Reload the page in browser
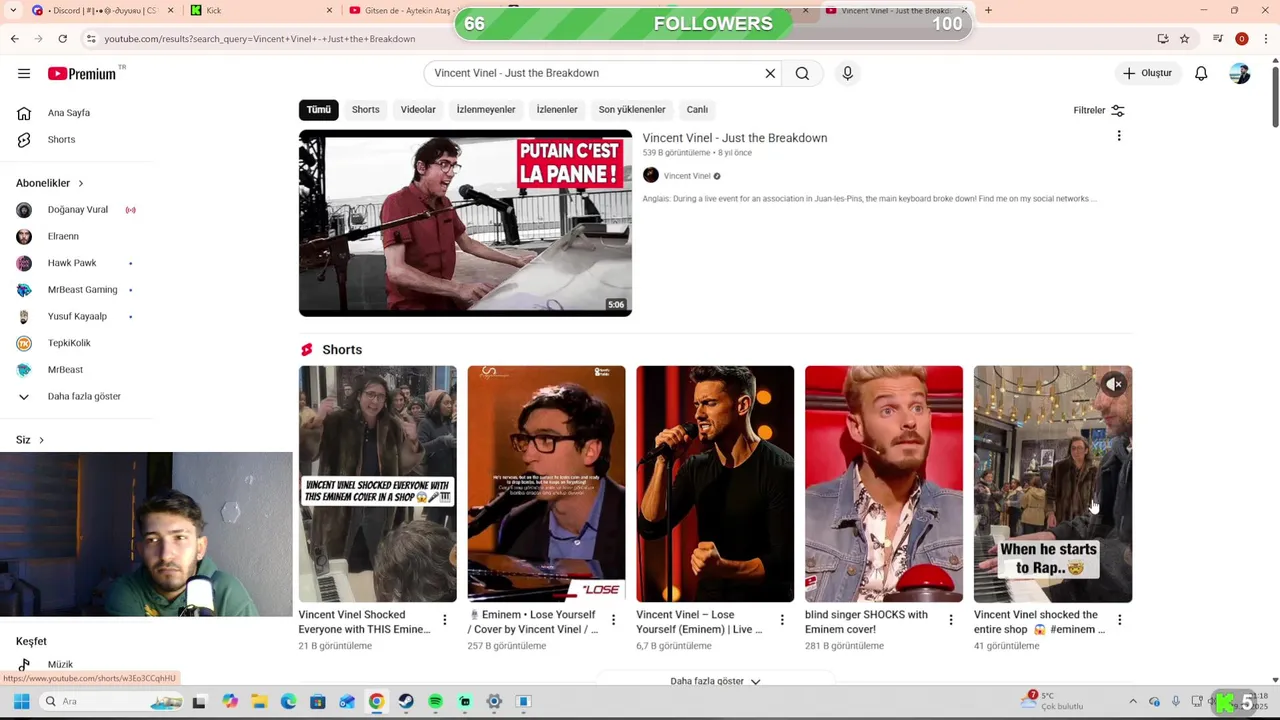Viewport: 1280px width, 720px height. pos(62,38)
